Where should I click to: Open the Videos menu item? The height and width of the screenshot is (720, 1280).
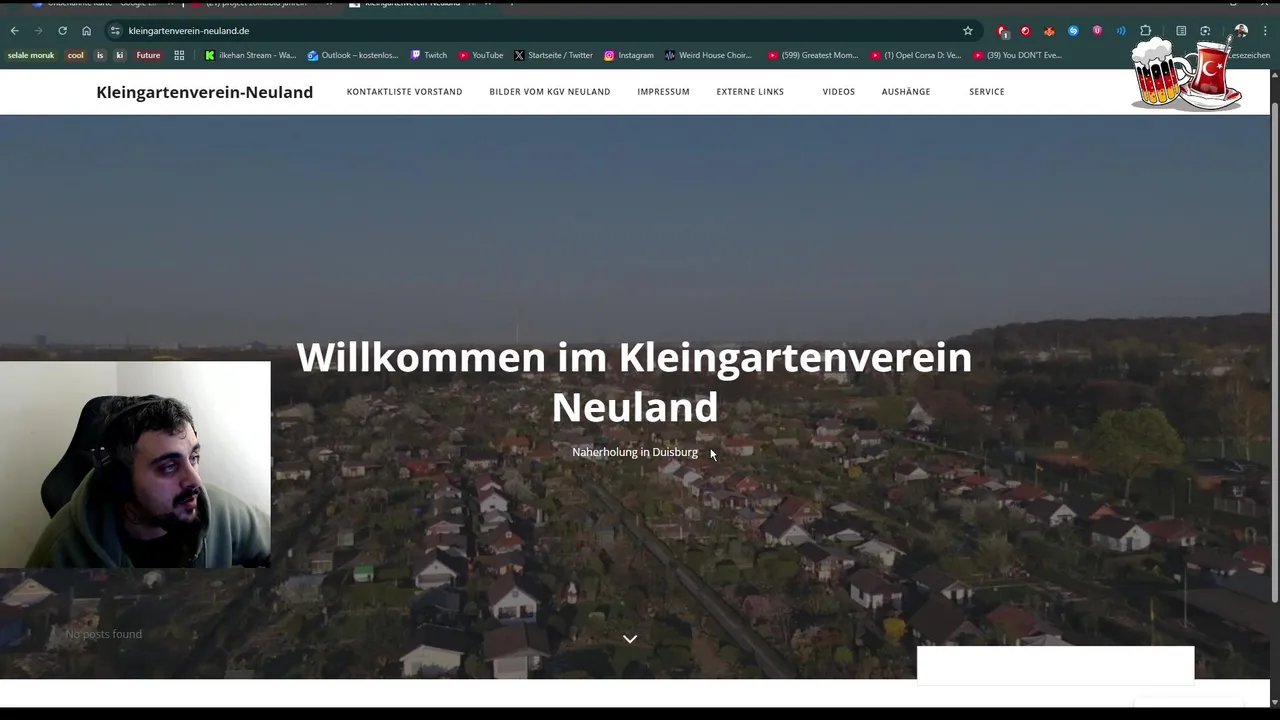tap(838, 92)
